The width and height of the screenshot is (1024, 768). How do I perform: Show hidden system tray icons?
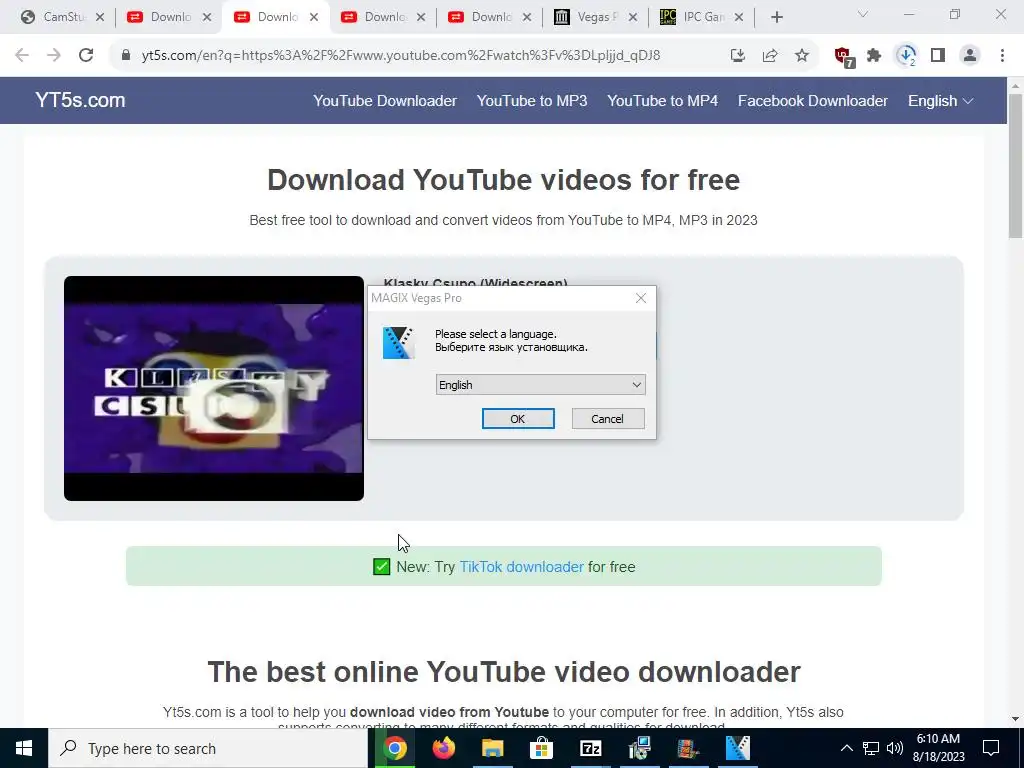pyautogui.click(x=846, y=748)
